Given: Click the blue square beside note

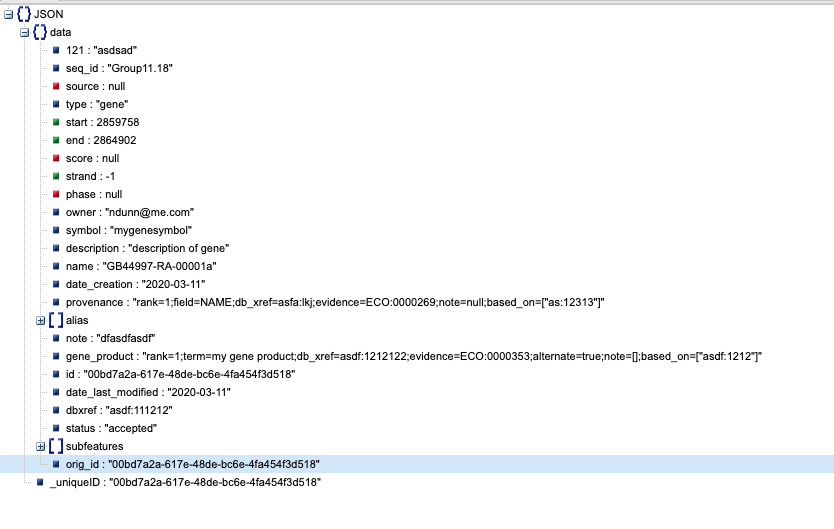Looking at the screenshot, I should click(56, 339).
